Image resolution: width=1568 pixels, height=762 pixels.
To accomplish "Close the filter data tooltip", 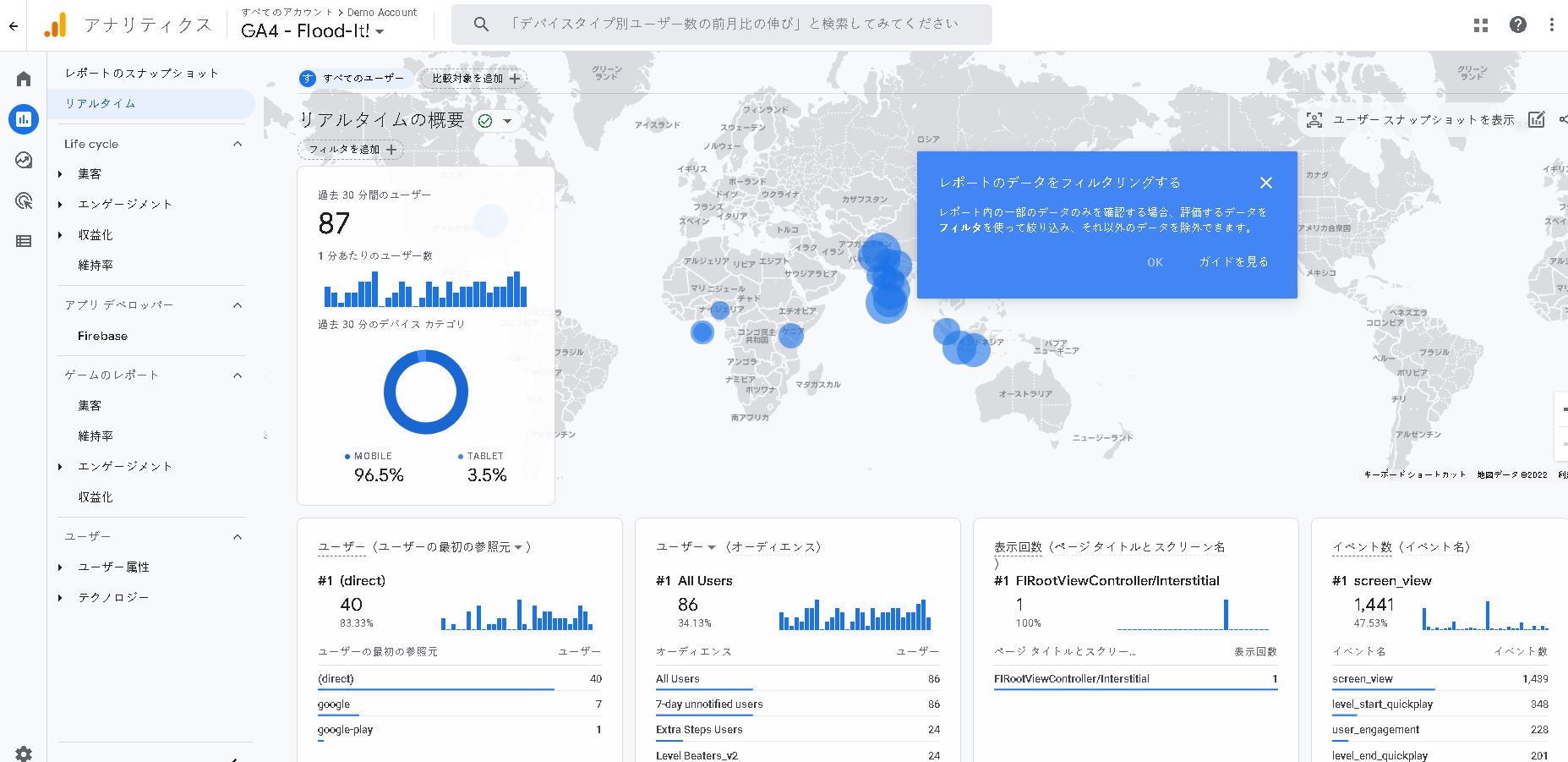I will (x=1265, y=183).
